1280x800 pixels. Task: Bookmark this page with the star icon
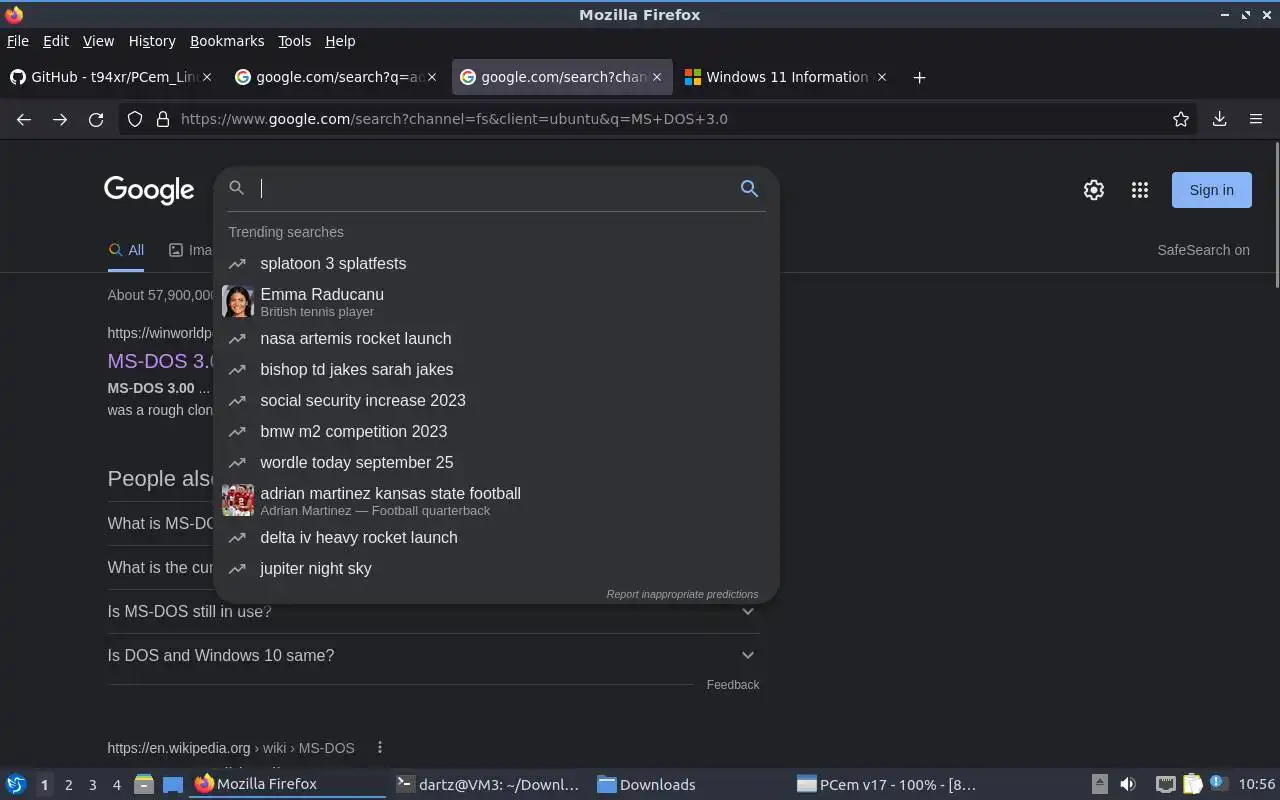click(x=1181, y=119)
